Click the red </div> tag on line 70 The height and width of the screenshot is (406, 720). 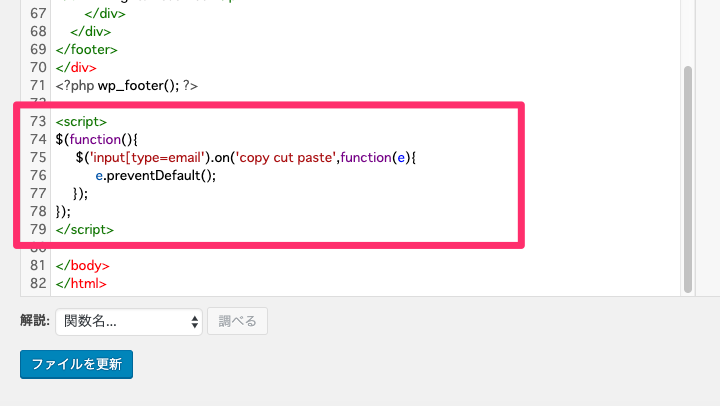point(76,68)
